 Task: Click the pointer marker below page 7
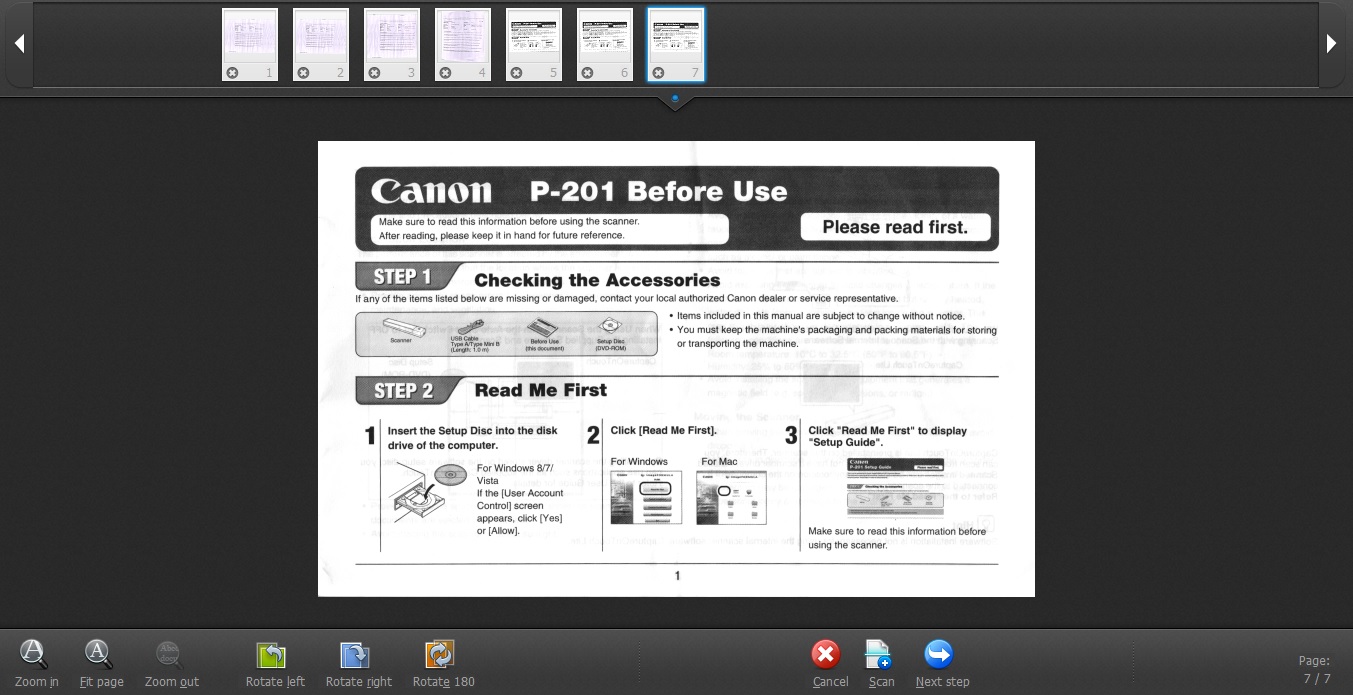(x=675, y=98)
